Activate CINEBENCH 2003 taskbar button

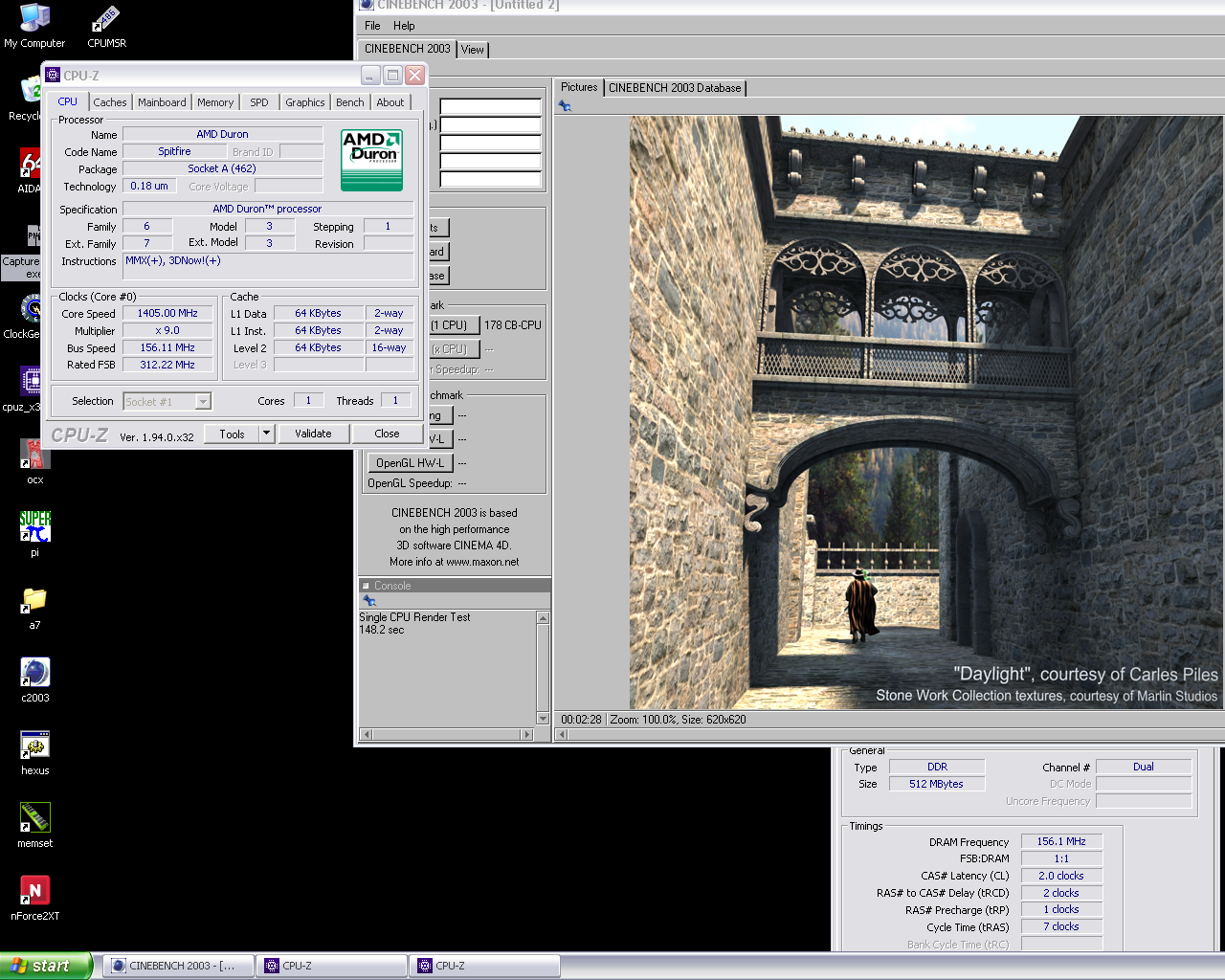click(178, 966)
